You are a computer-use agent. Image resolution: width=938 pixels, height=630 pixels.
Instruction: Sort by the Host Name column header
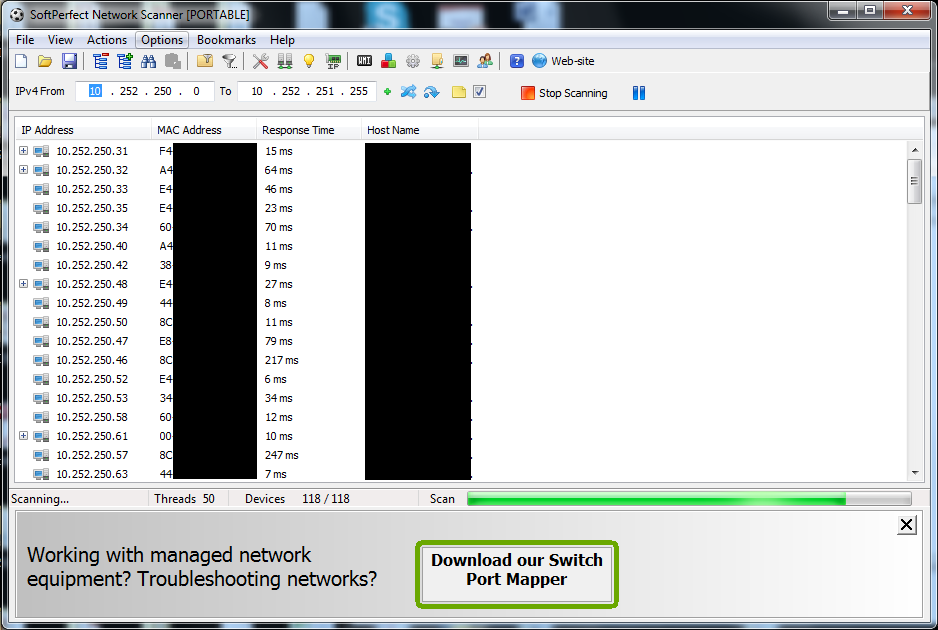420,130
